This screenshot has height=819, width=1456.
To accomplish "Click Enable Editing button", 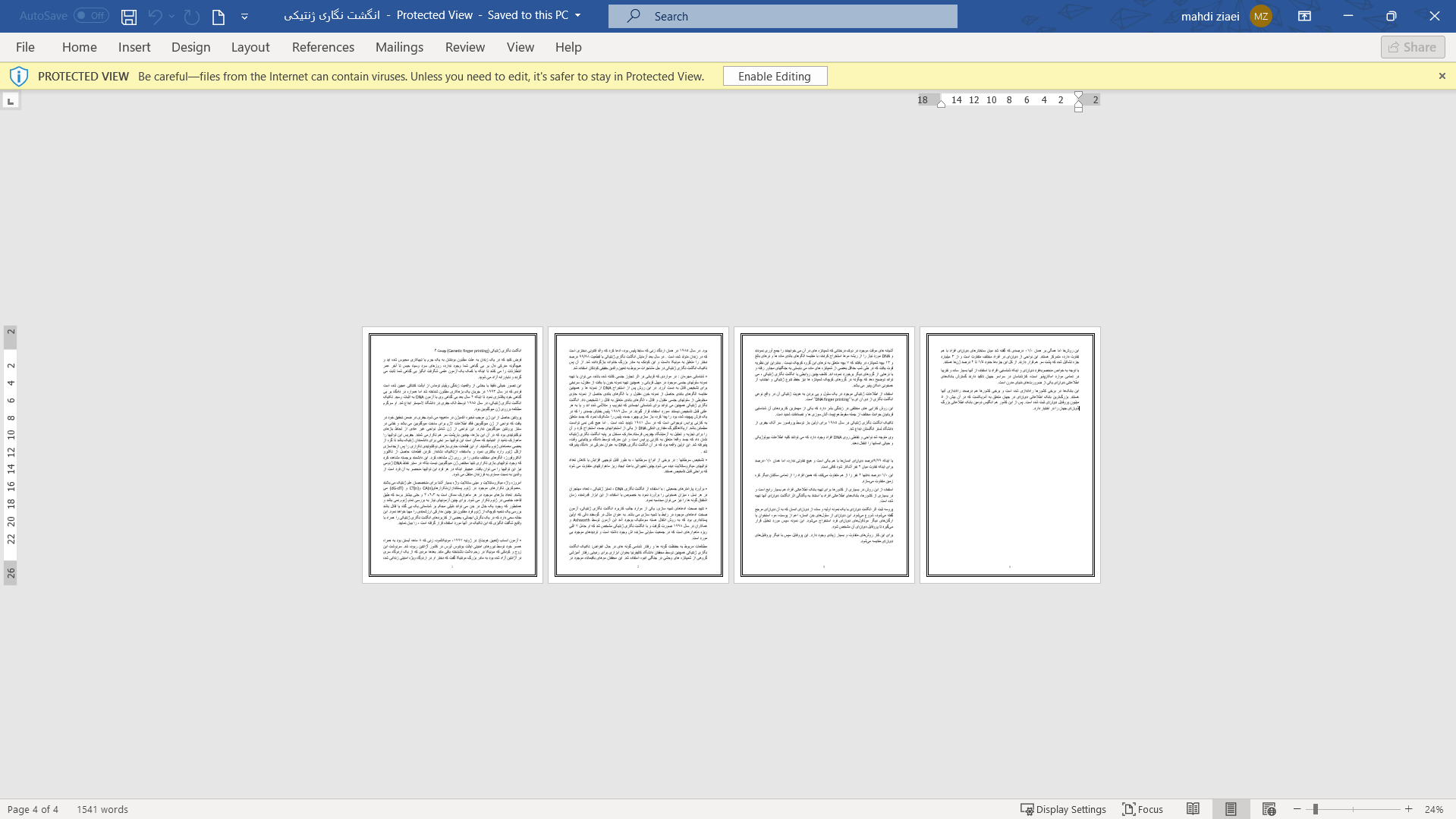I will point(775,76).
